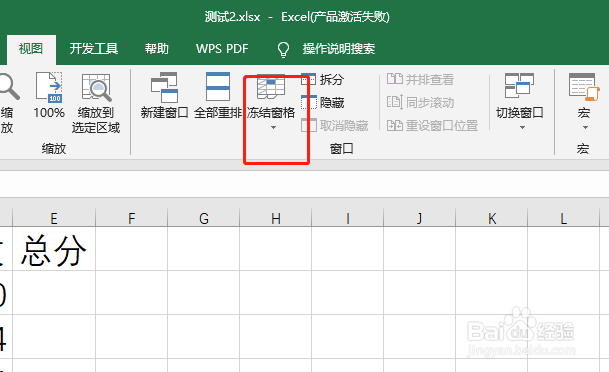This screenshot has width=609, height=372.
Task: Open the Developer (开发工具) tab
Action: click(94, 49)
